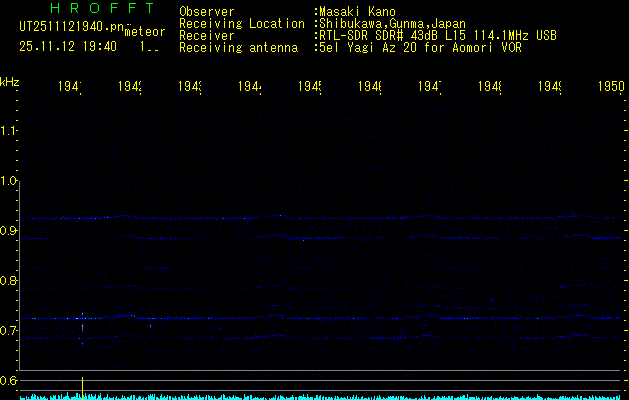Select observer name Masaki Kano

coord(355,11)
